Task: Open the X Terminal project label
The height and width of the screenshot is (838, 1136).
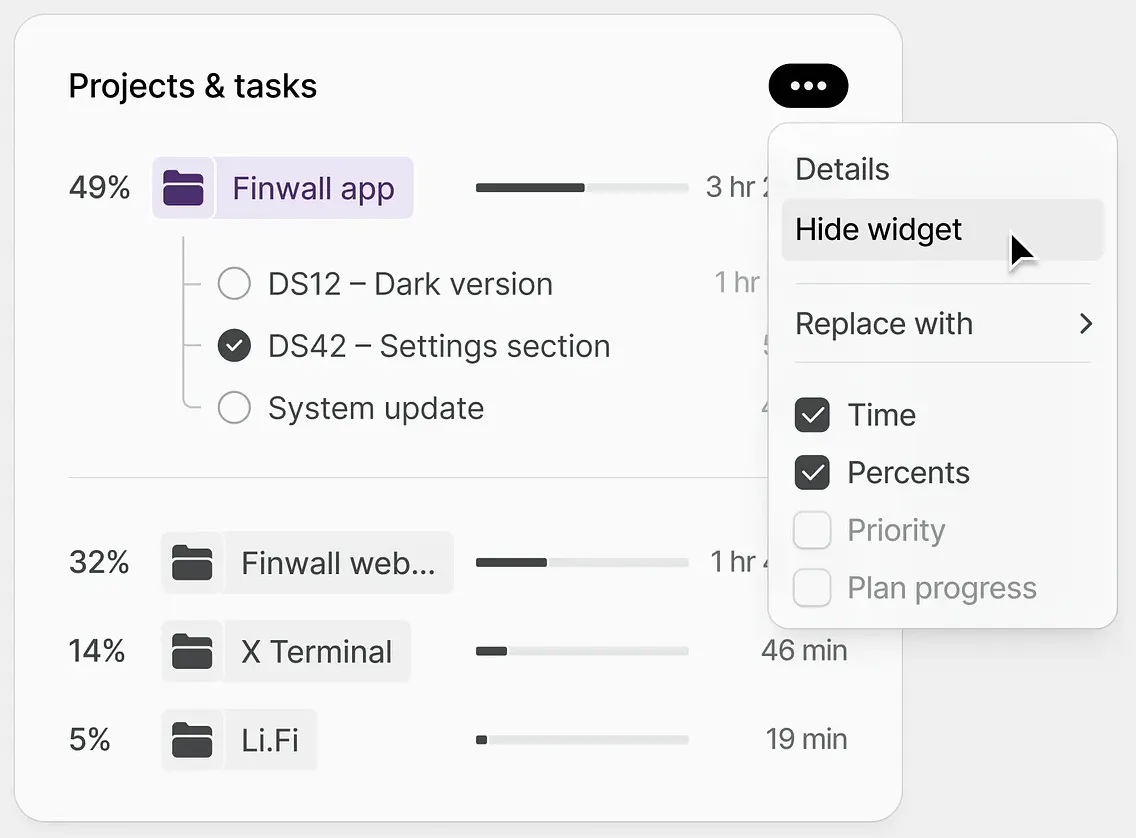Action: [317, 651]
